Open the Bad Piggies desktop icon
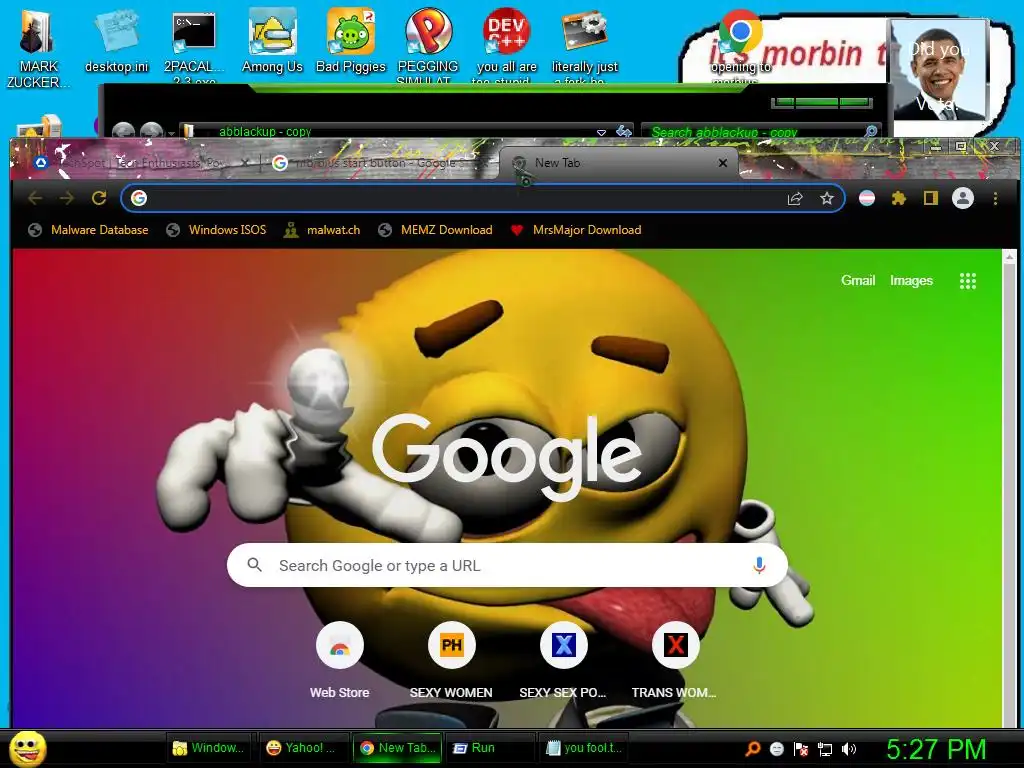Viewport: 1024px width, 768px height. point(351,42)
